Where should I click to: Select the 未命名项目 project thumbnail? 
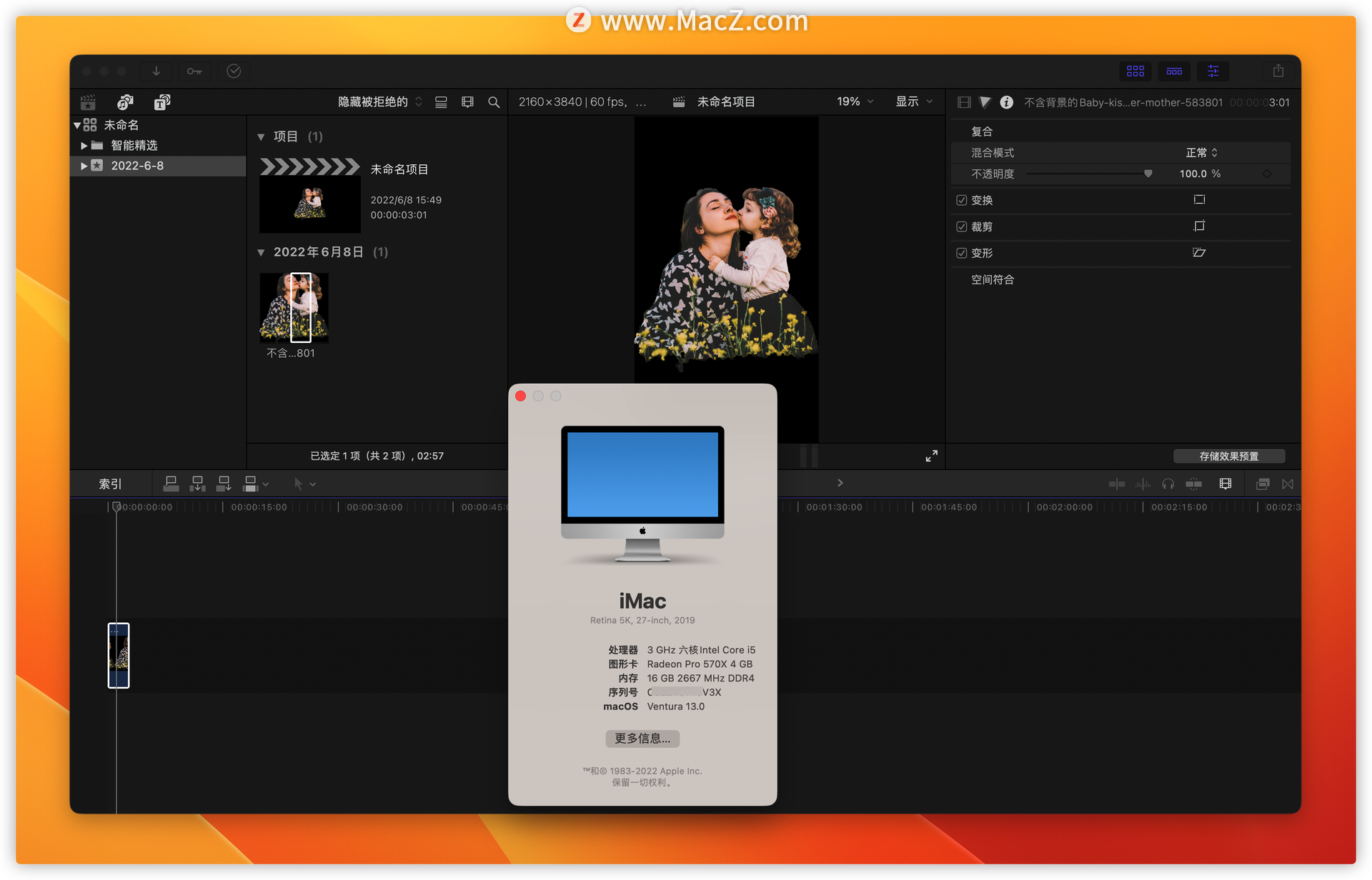point(310,196)
